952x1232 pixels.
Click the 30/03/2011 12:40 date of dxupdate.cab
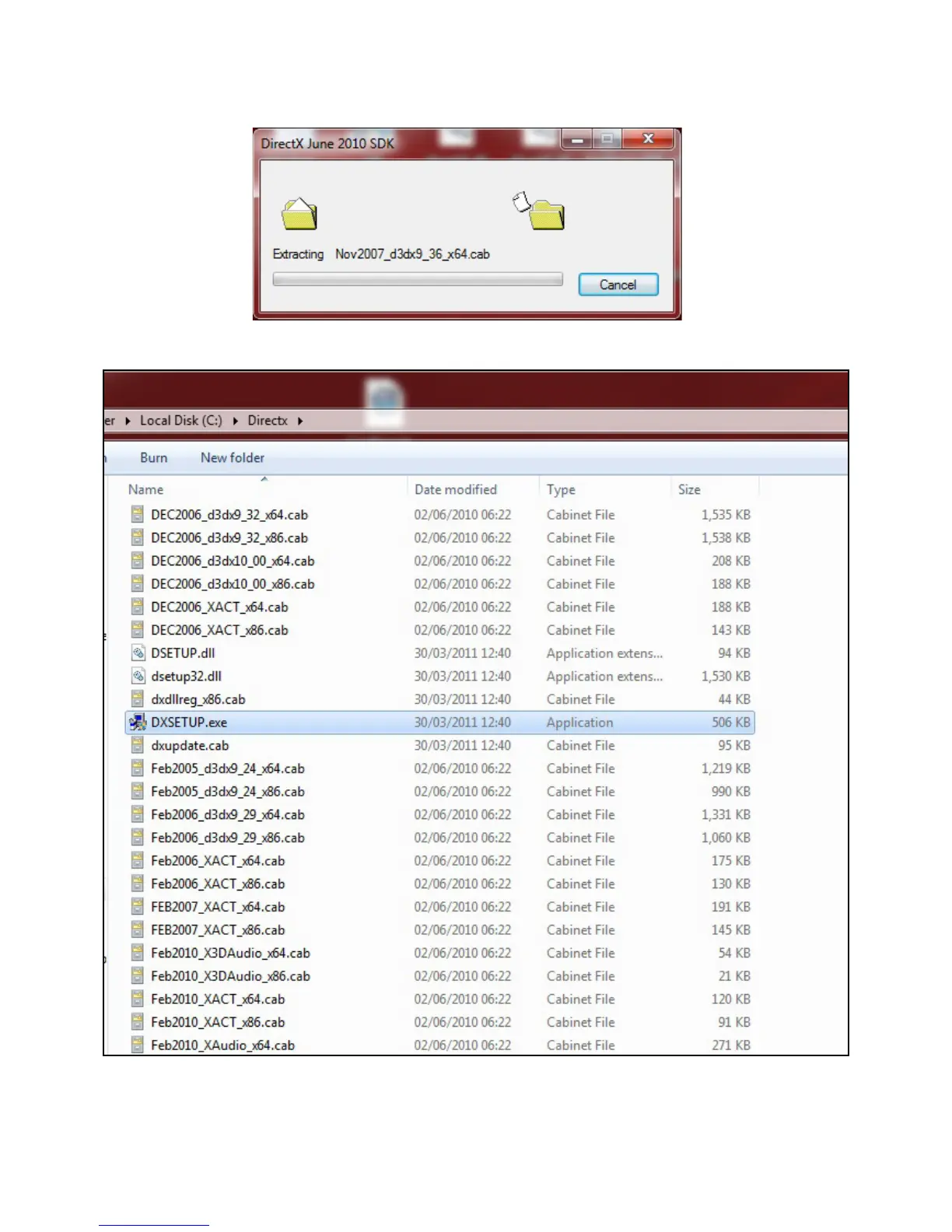click(x=463, y=745)
